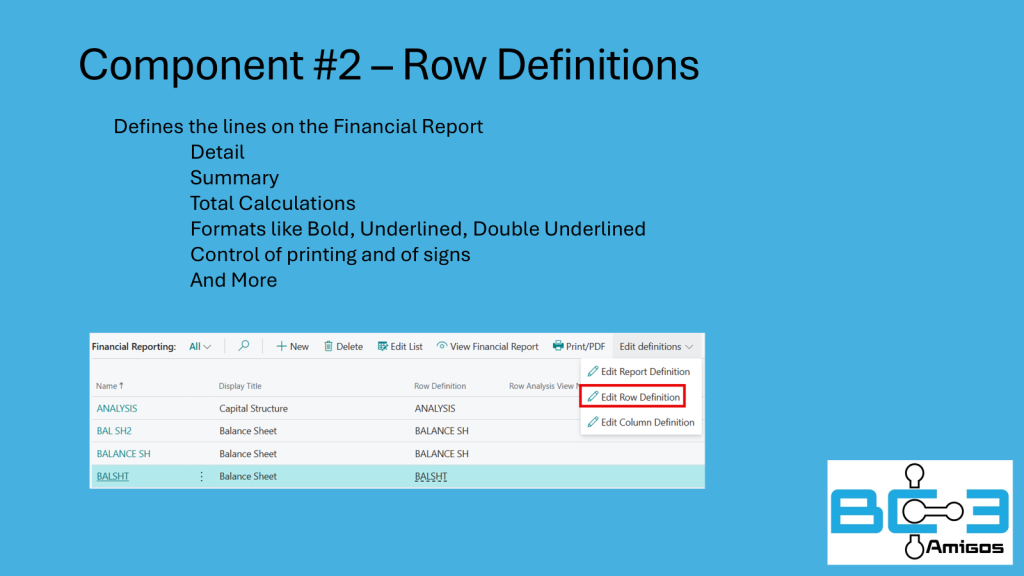Click the View Financial Report eye icon
1024x576 pixels.
point(442,346)
